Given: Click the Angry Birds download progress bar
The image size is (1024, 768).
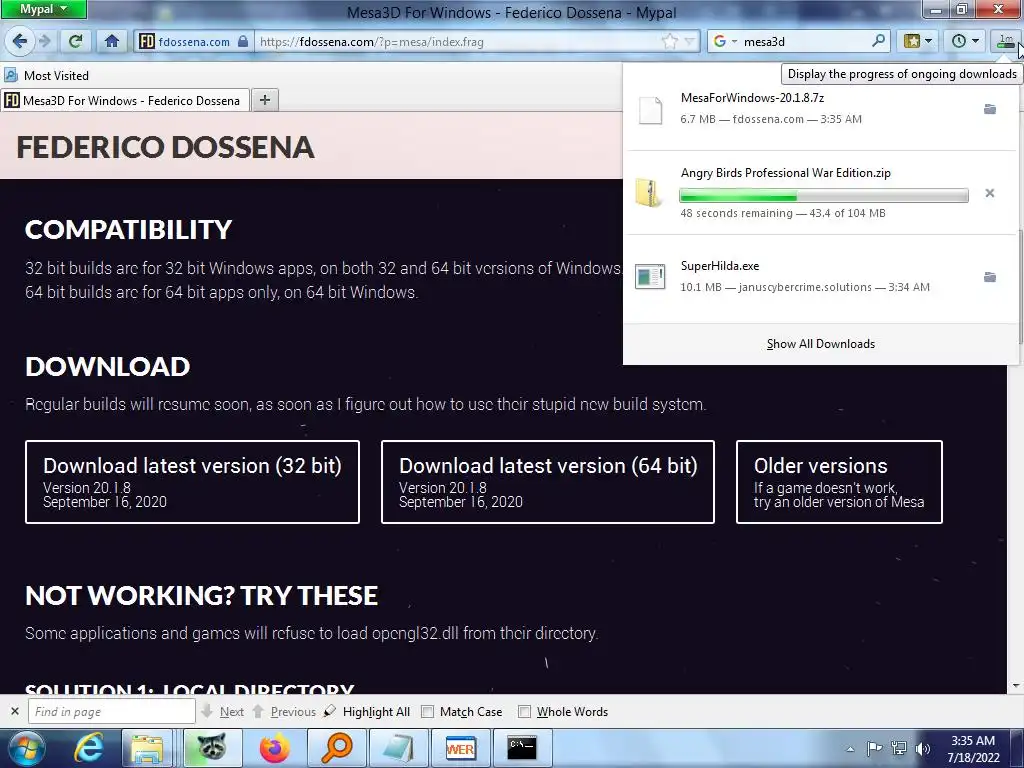Looking at the screenshot, I should click(824, 195).
